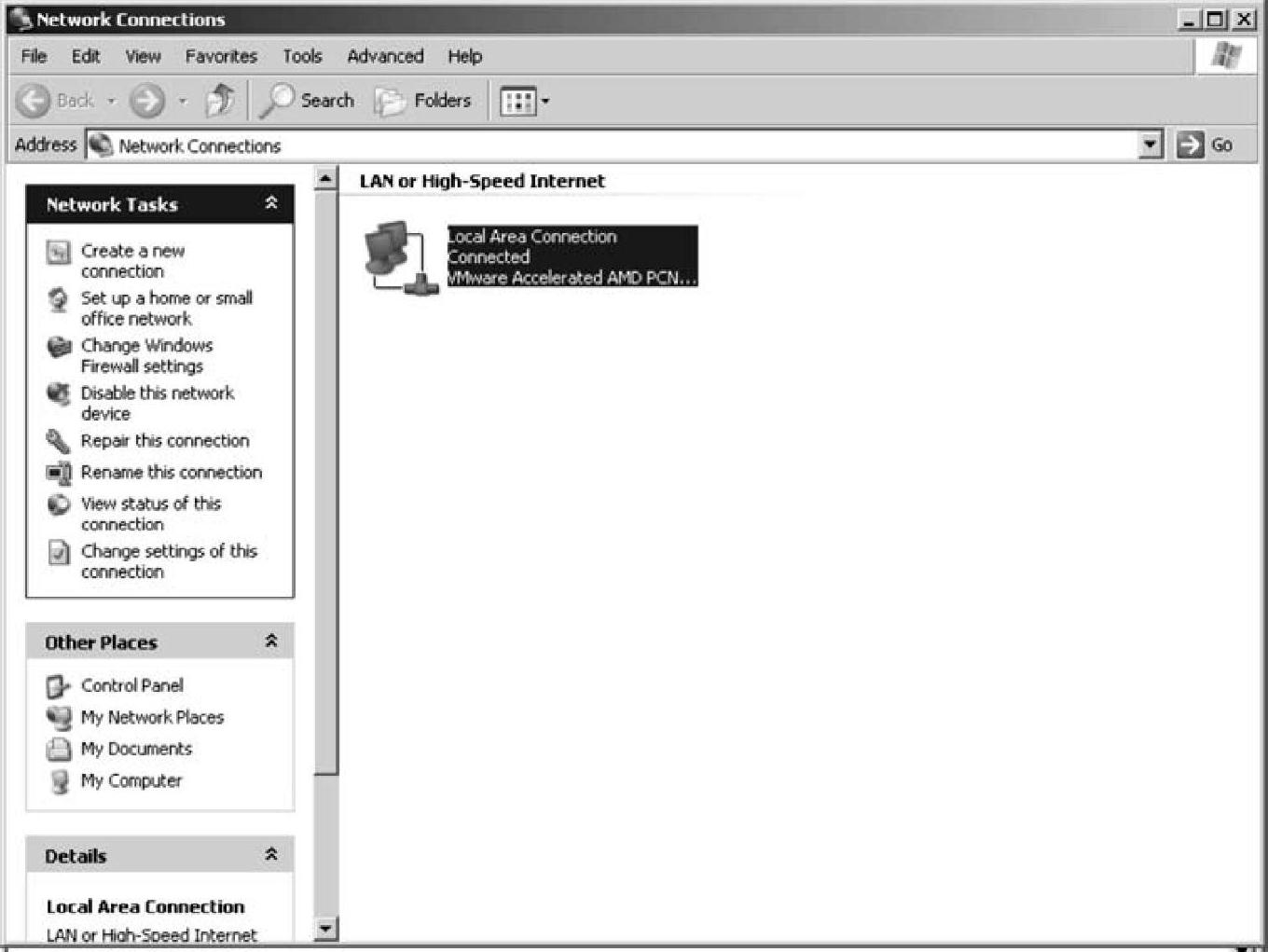Click the Local Area Connection network icon

400,258
